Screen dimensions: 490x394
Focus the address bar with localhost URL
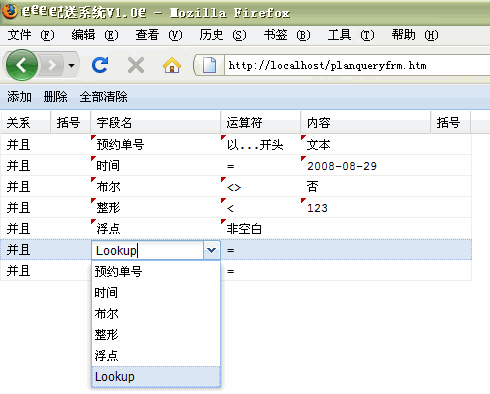[x=357, y=65]
